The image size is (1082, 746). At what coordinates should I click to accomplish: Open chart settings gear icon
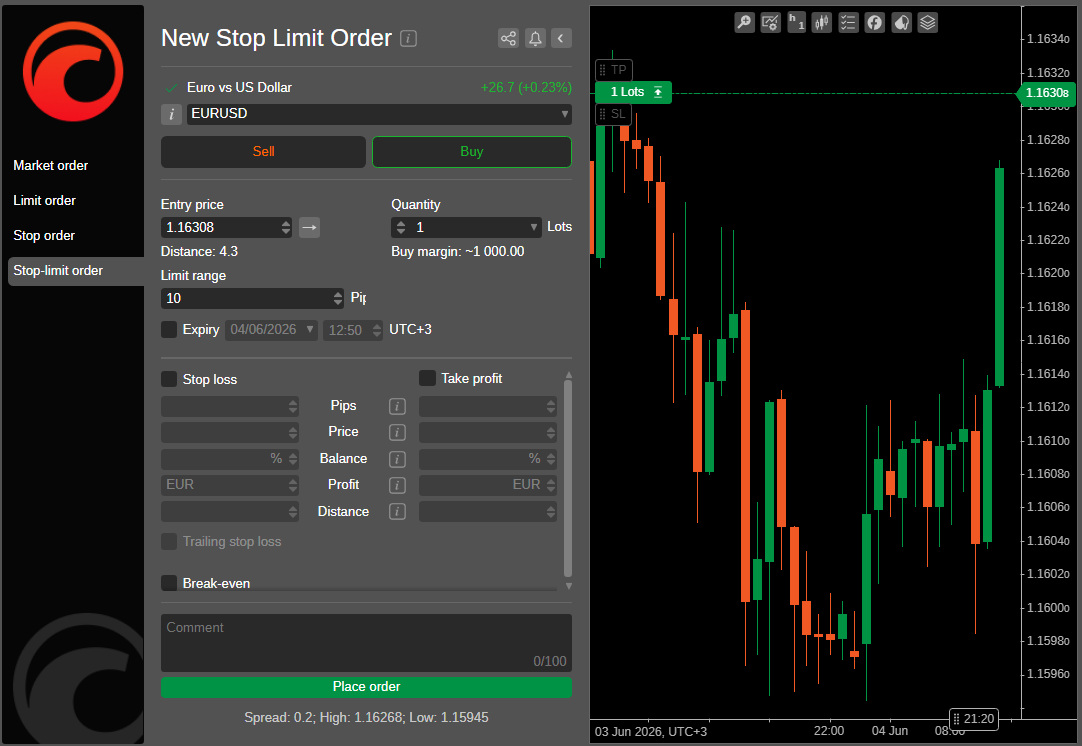point(770,23)
